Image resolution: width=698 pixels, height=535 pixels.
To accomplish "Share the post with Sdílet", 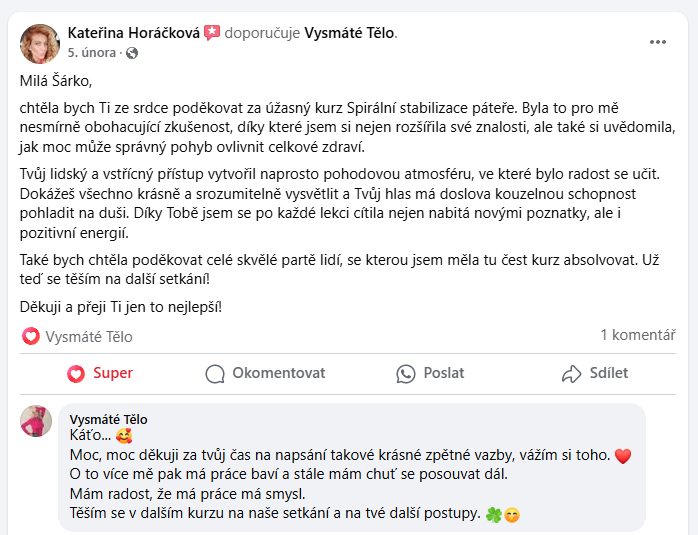I will [x=596, y=373].
